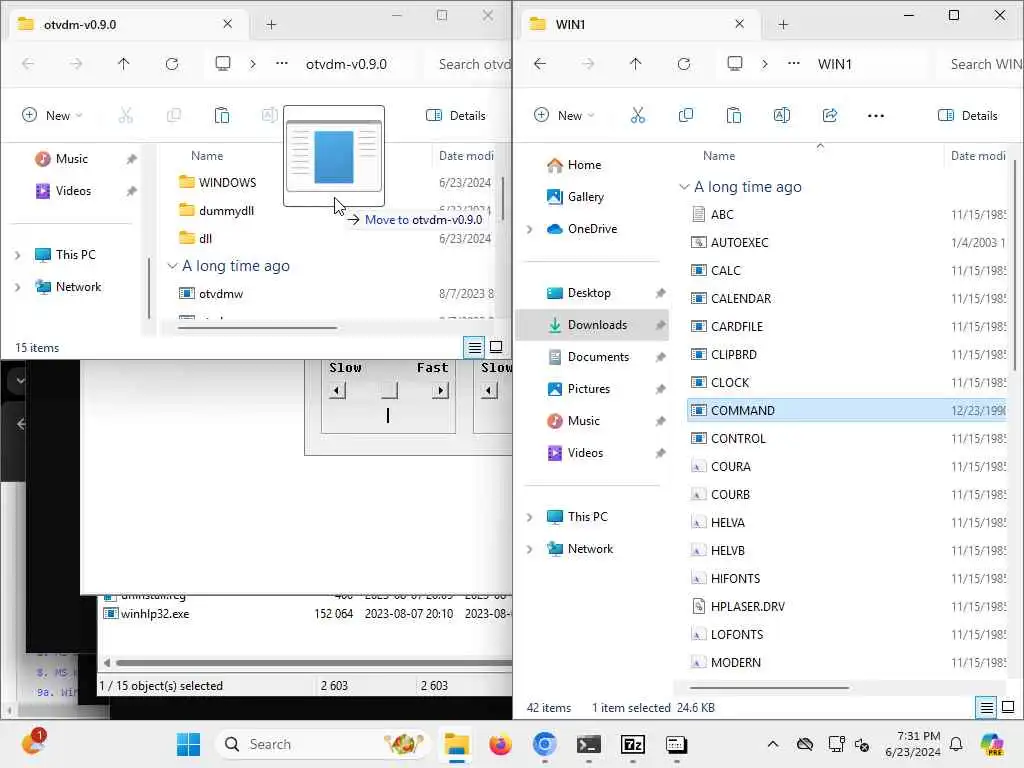Open the Firefox icon on the taskbar
This screenshot has height=768, width=1024.
500,744
